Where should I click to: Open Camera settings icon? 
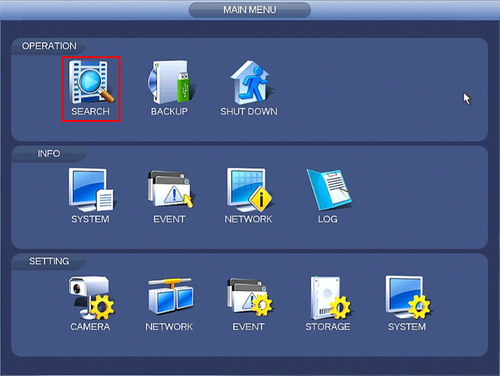tap(91, 297)
